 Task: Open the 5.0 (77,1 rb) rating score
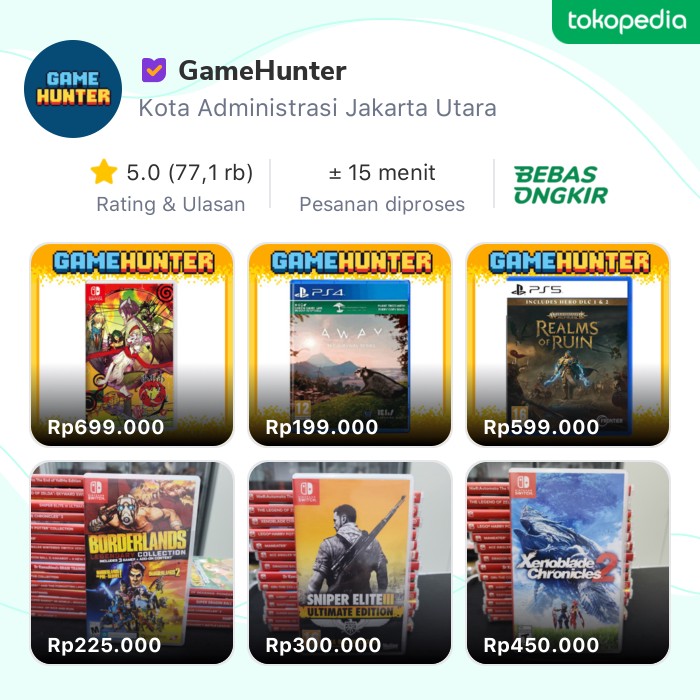[190, 172]
